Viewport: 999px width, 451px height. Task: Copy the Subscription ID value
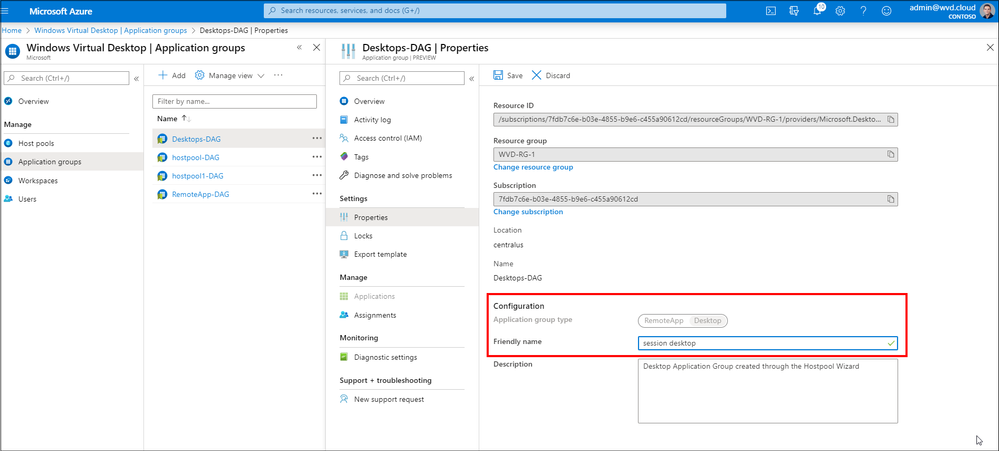891,199
